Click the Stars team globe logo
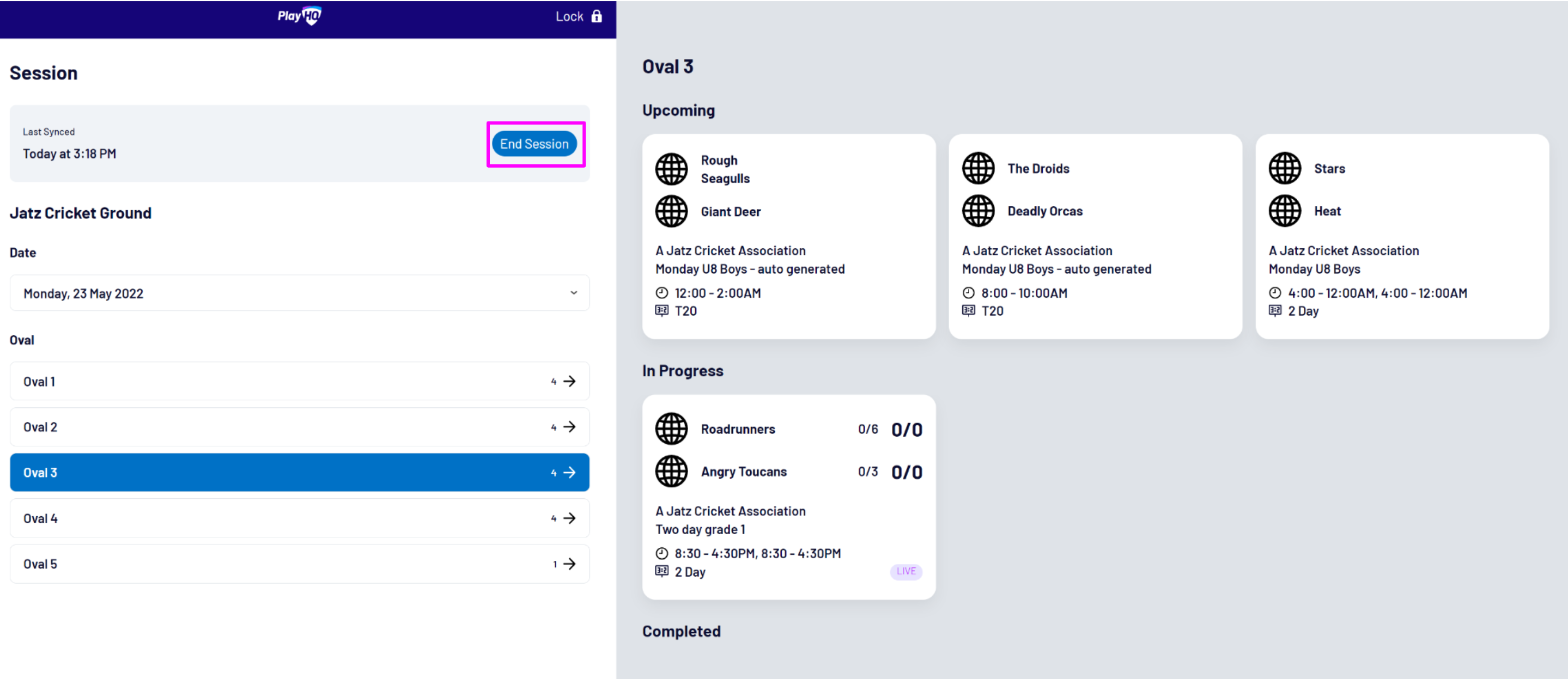Screen dimensions: 1568x679 pos(1284,169)
